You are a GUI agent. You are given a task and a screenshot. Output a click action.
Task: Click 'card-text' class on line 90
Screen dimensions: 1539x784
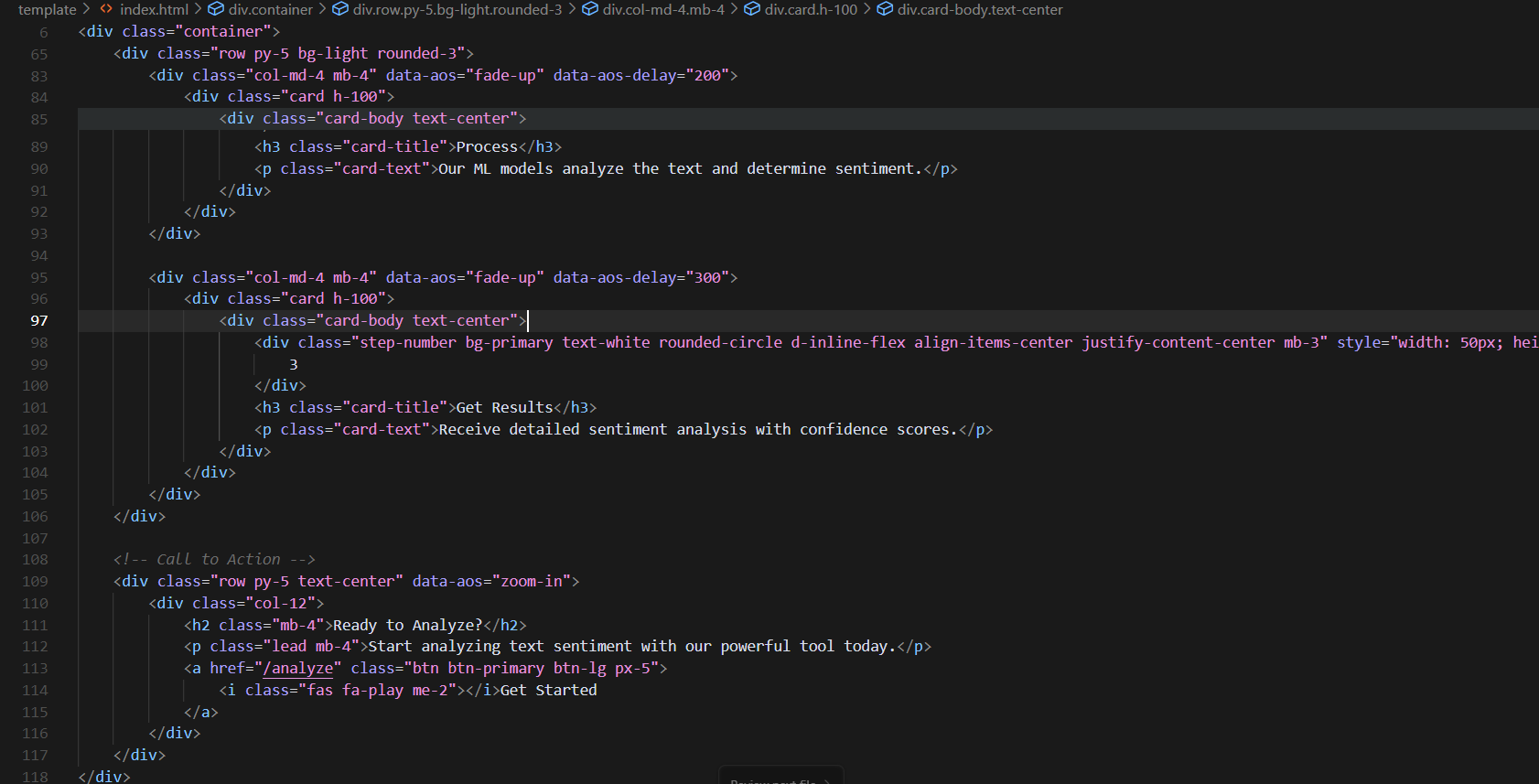point(382,168)
